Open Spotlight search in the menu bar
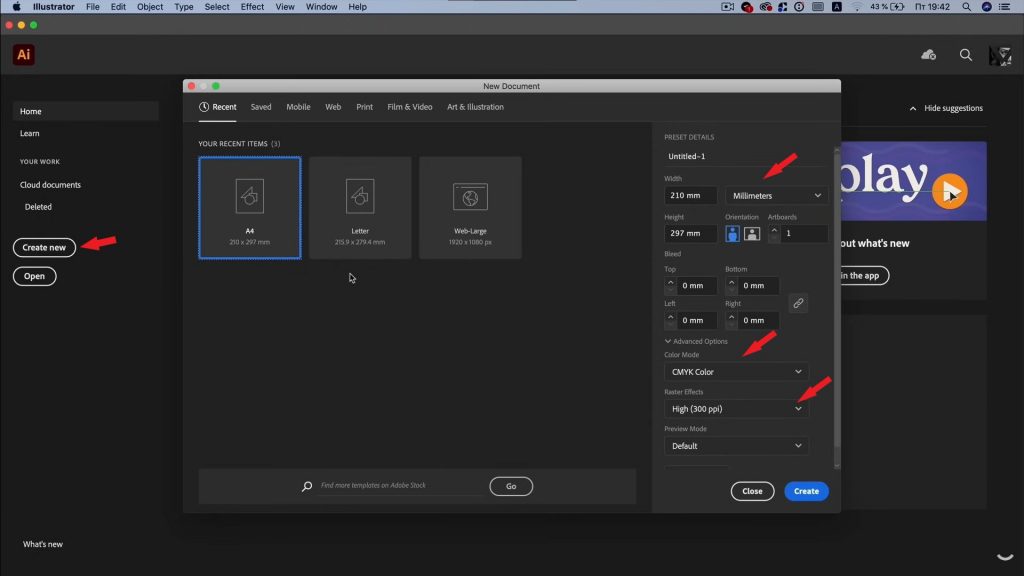 tap(967, 7)
